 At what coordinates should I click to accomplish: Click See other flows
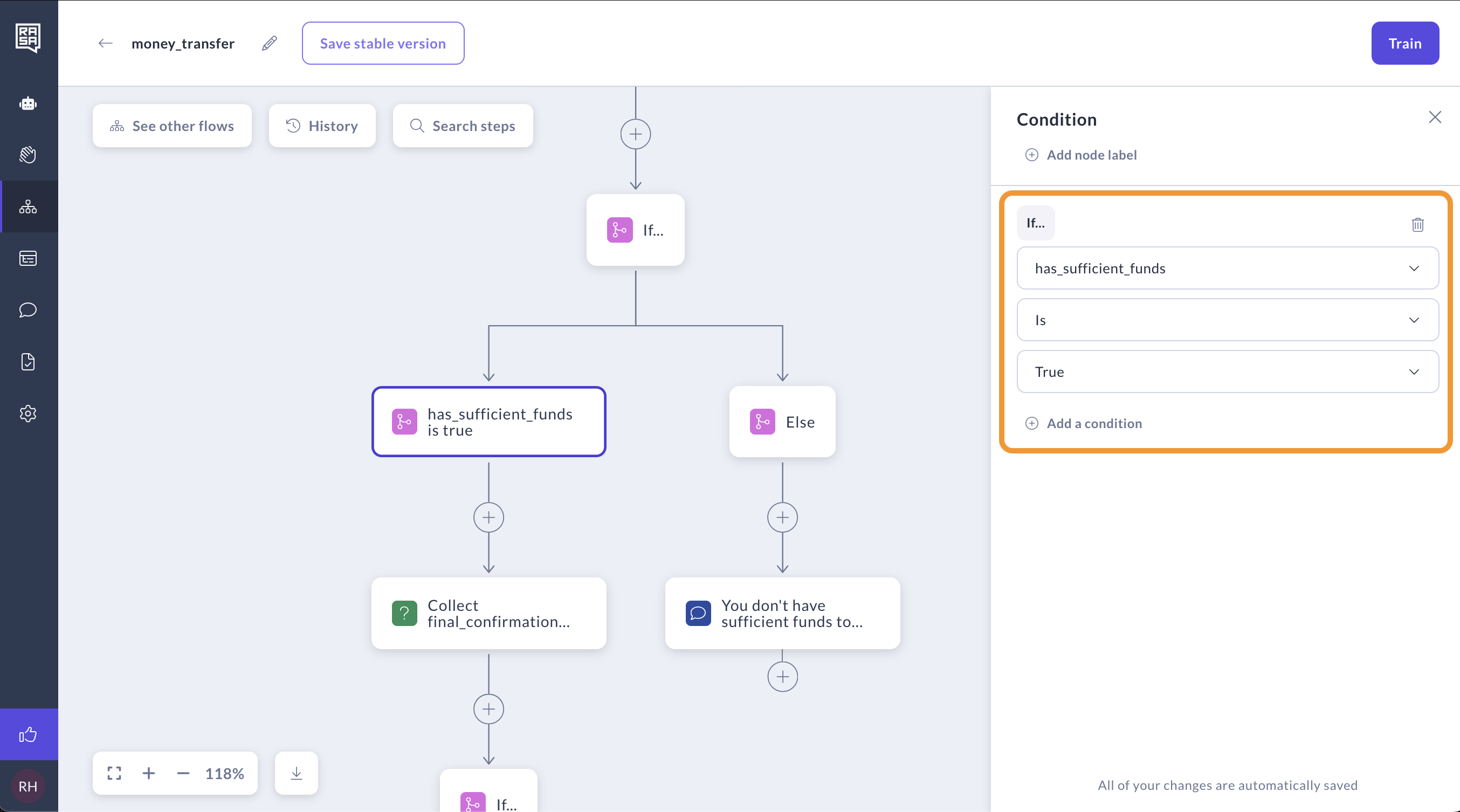[x=172, y=126]
